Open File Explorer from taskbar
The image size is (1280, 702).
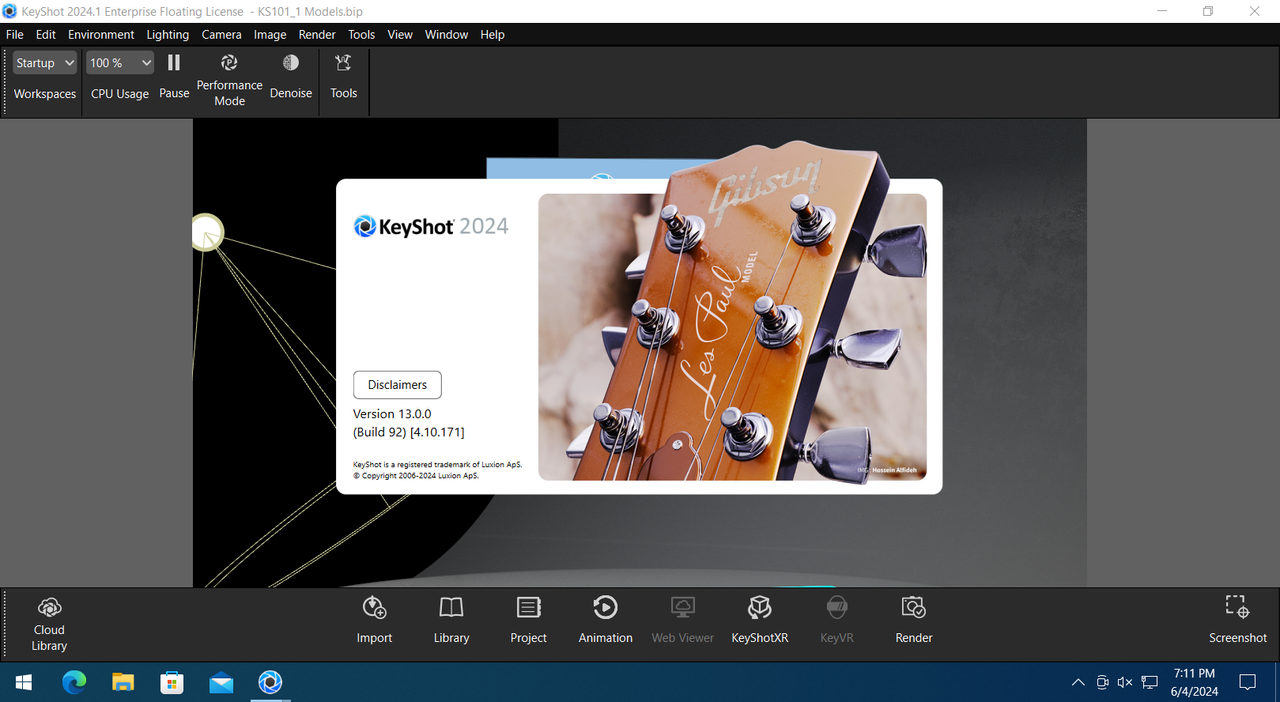tap(123, 682)
